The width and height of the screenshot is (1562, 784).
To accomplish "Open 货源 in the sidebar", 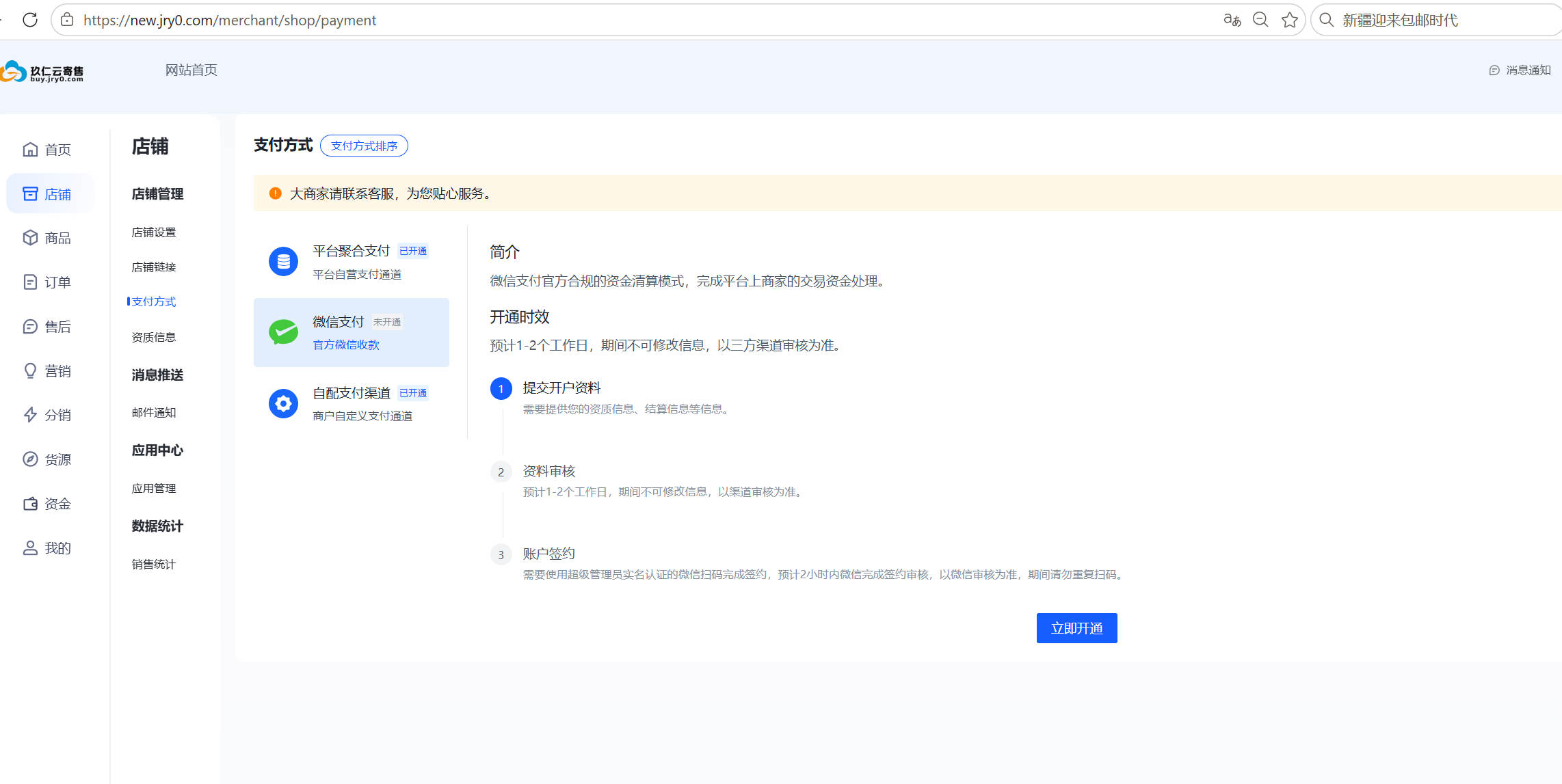I will [x=47, y=459].
